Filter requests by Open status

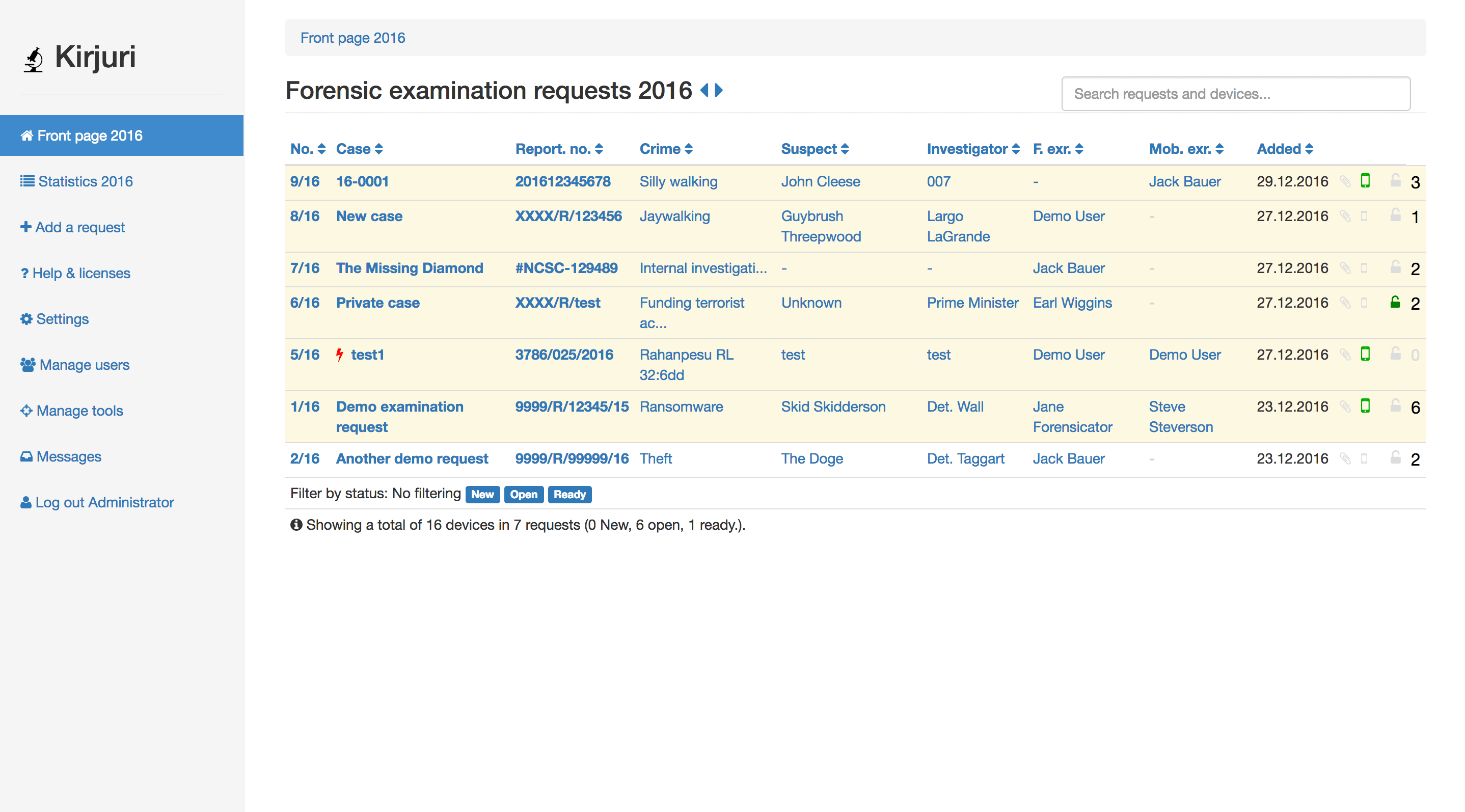(x=523, y=495)
